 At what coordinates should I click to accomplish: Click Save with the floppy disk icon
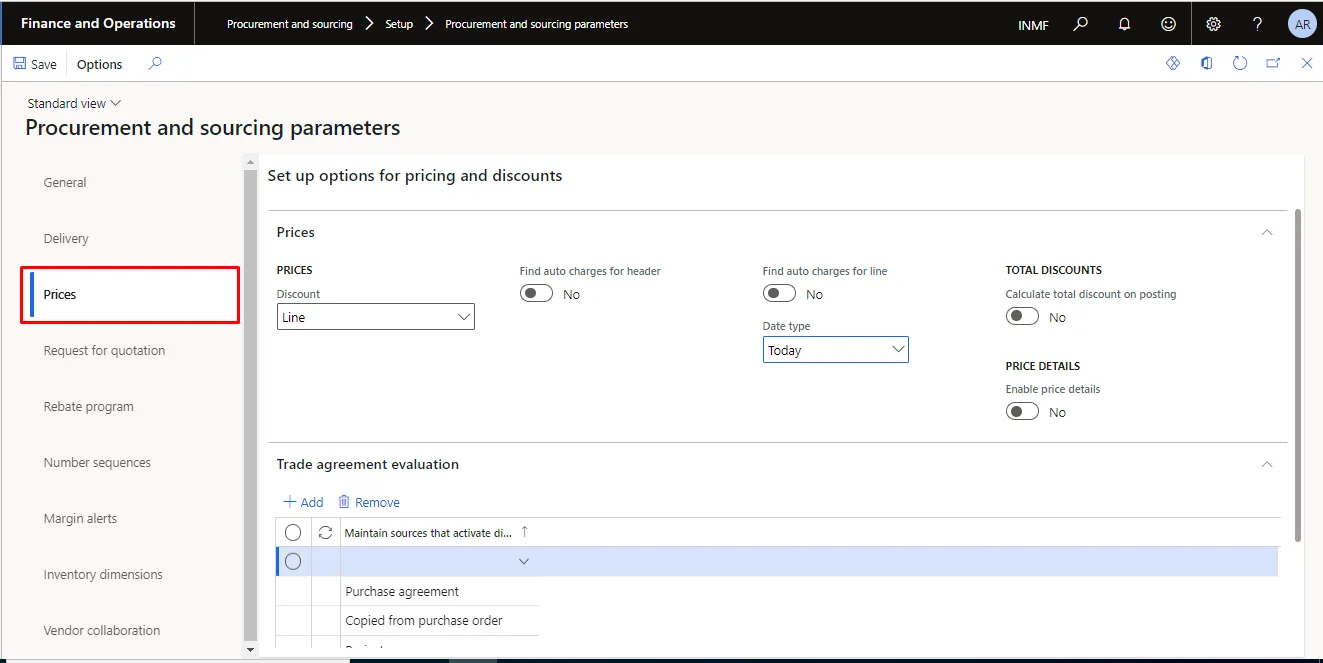tap(35, 64)
